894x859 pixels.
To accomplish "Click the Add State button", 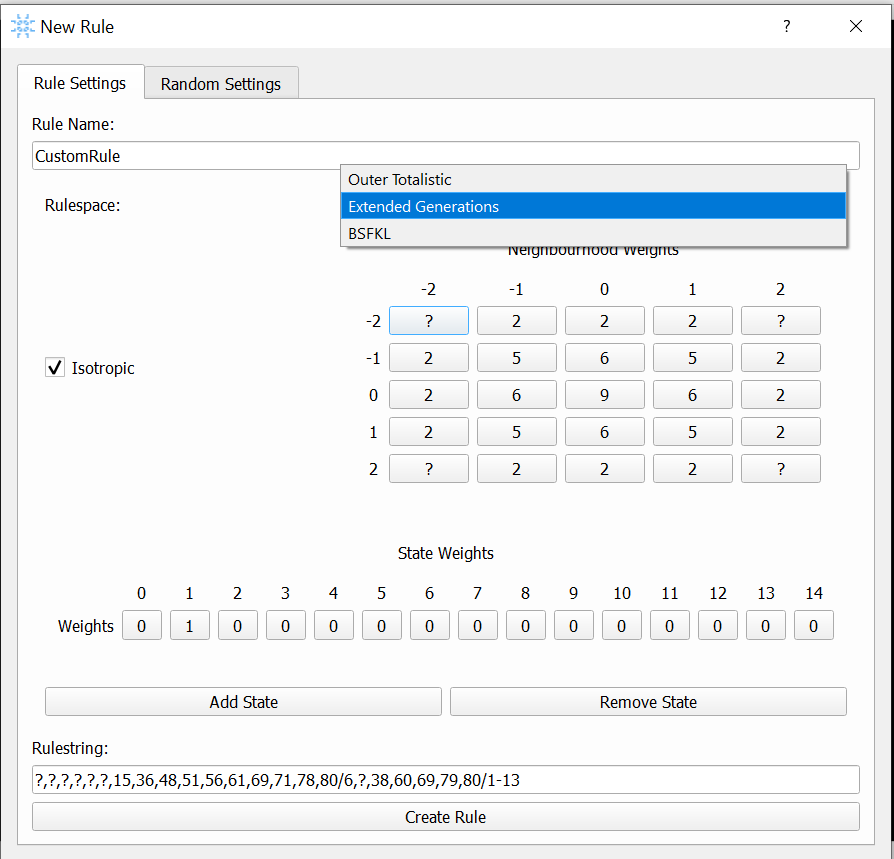I will click(243, 702).
